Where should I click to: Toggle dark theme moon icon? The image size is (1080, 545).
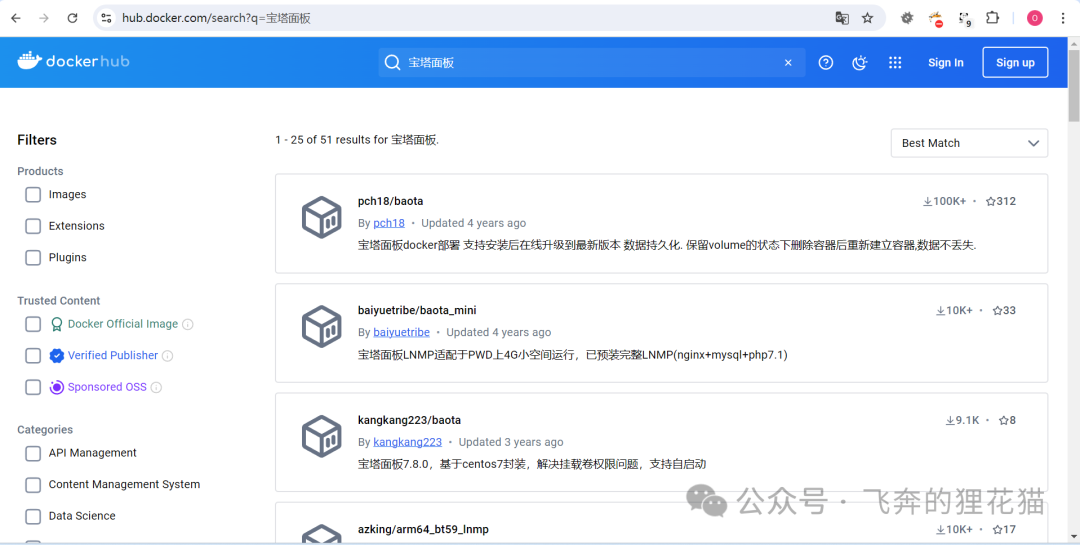860,63
